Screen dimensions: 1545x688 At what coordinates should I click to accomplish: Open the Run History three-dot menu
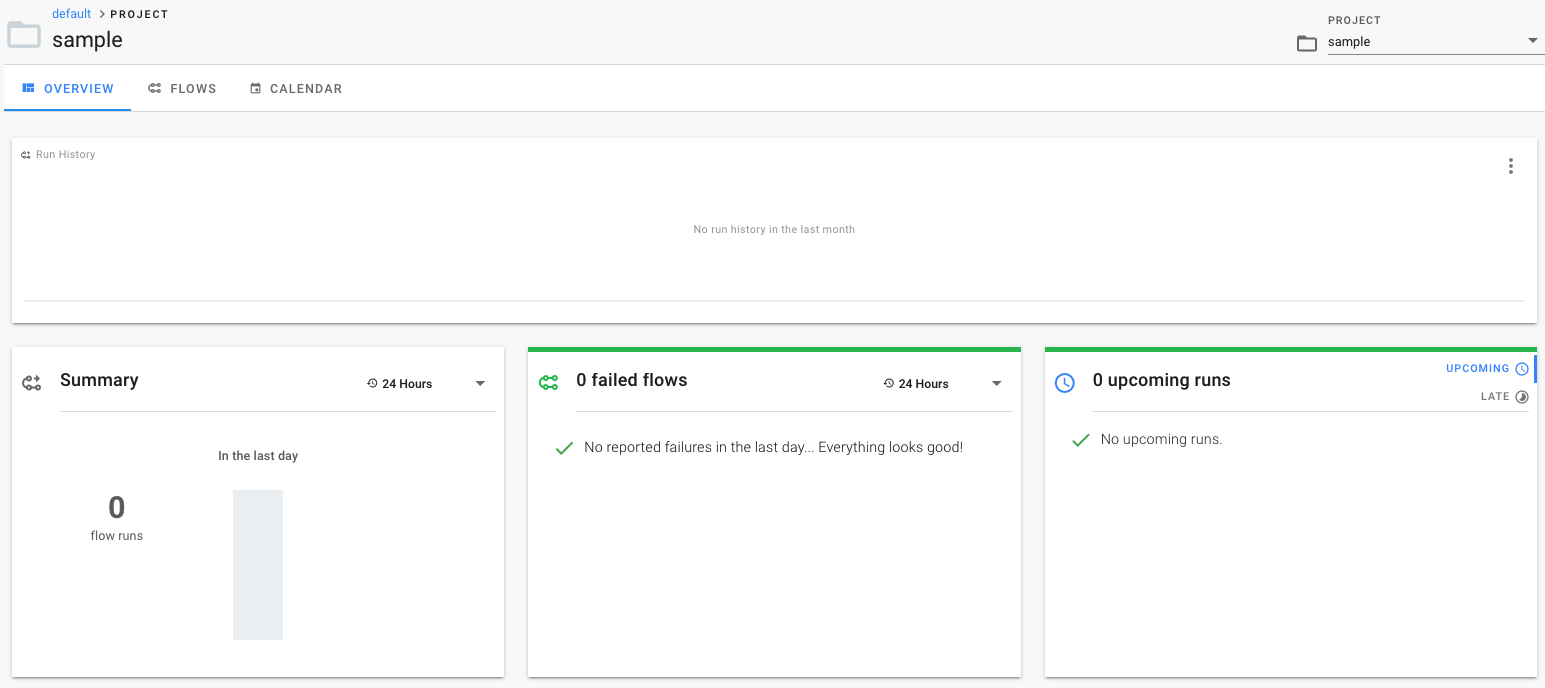tap(1510, 166)
